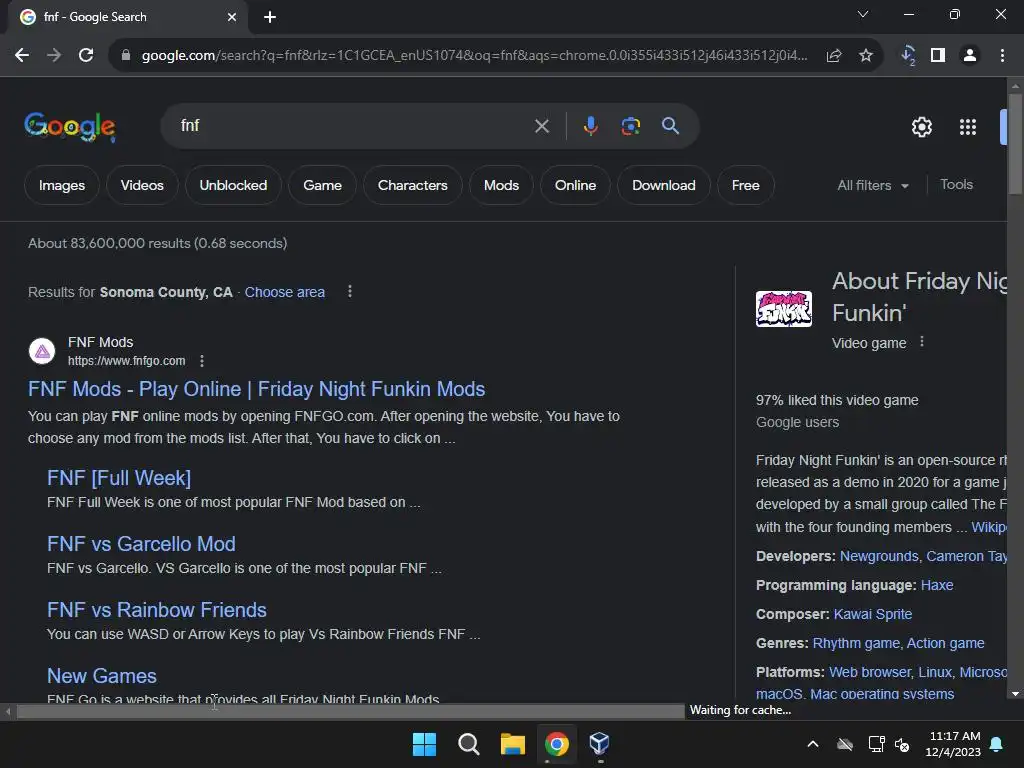
Task: Select the Unblocked filter chip
Action: (233, 185)
